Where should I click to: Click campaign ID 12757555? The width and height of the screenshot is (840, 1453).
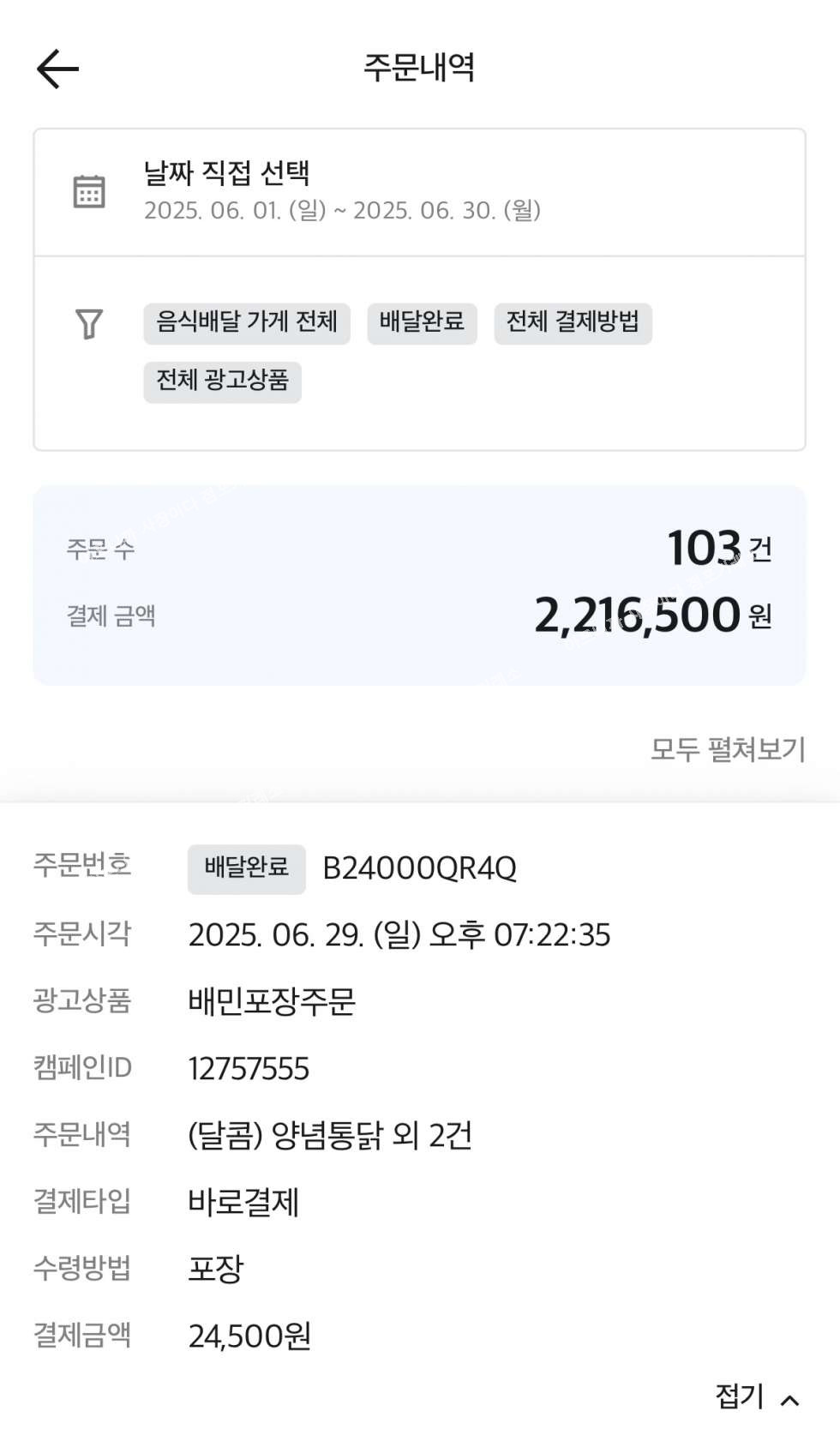coord(249,1069)
